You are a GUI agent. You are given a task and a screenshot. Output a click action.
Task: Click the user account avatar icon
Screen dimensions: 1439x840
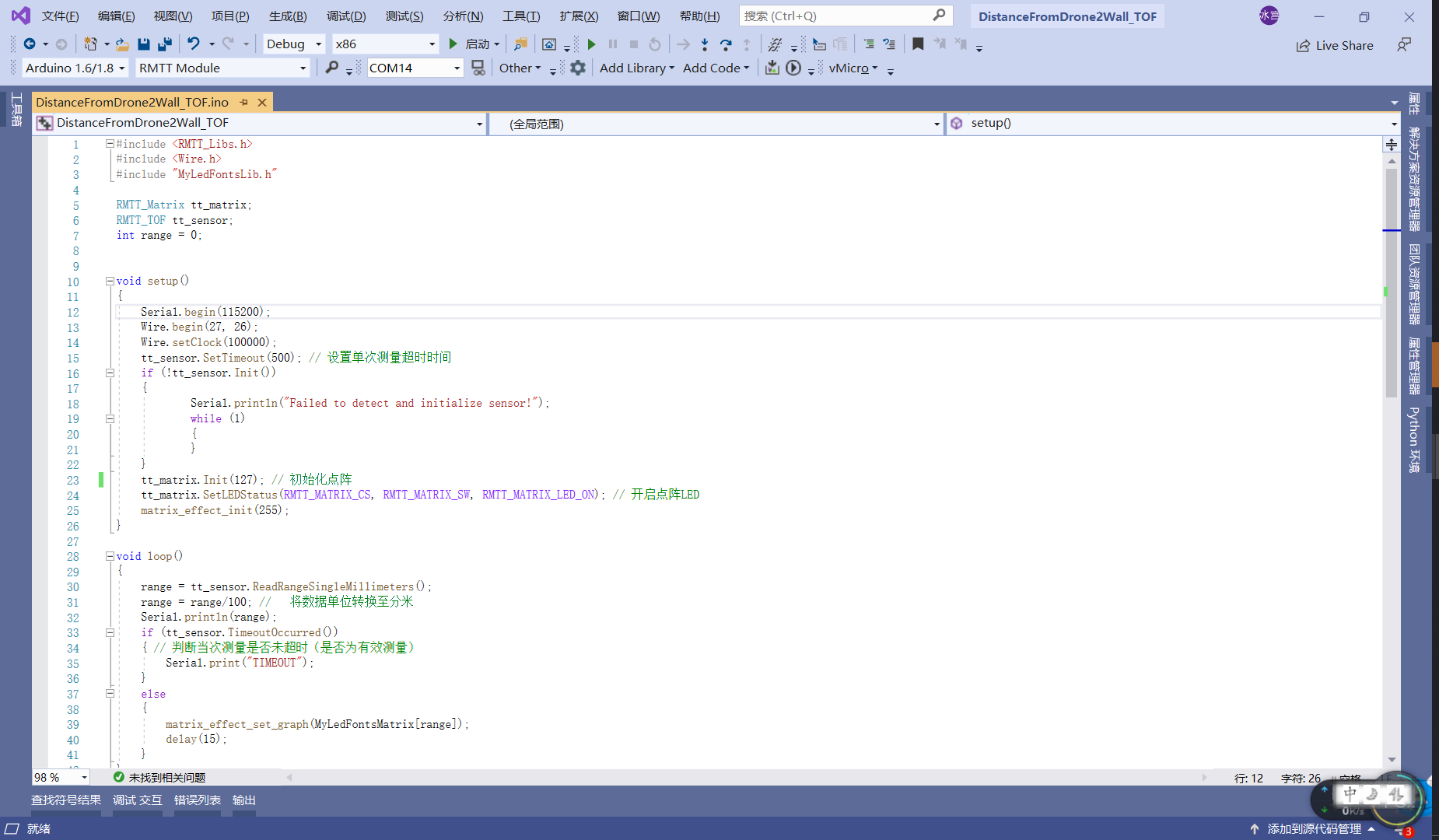(1269, 16)
